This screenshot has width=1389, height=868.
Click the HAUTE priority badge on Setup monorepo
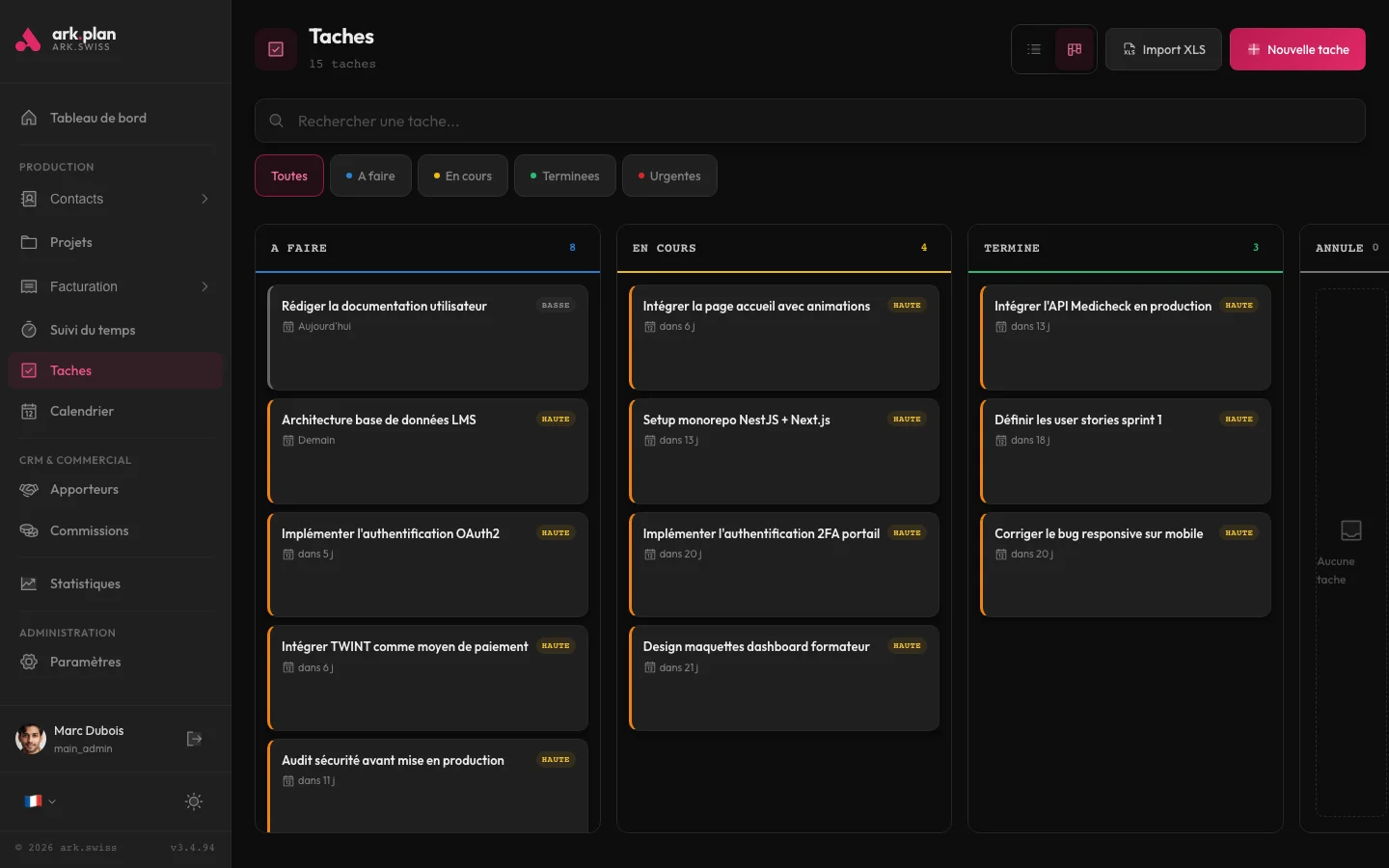pos(907,420)
